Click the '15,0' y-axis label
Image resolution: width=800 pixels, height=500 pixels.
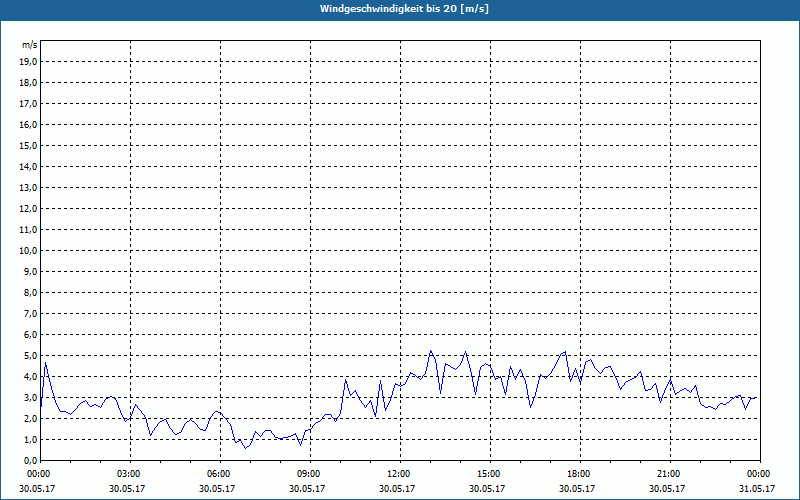click(29, 145)
